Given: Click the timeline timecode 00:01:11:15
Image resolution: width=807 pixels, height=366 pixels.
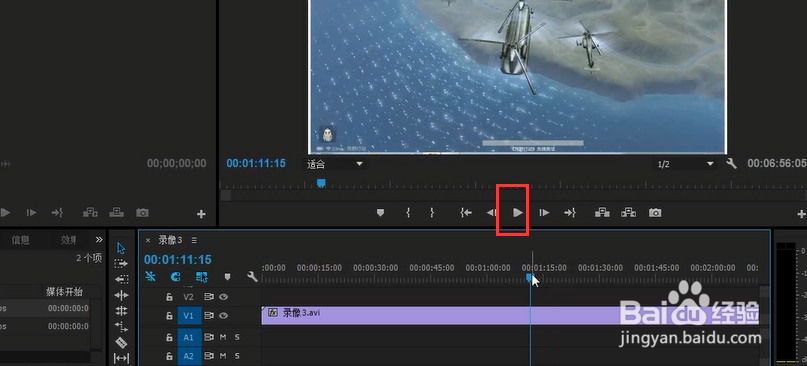Looking at the screenshot, I should (x=178, y=260).
